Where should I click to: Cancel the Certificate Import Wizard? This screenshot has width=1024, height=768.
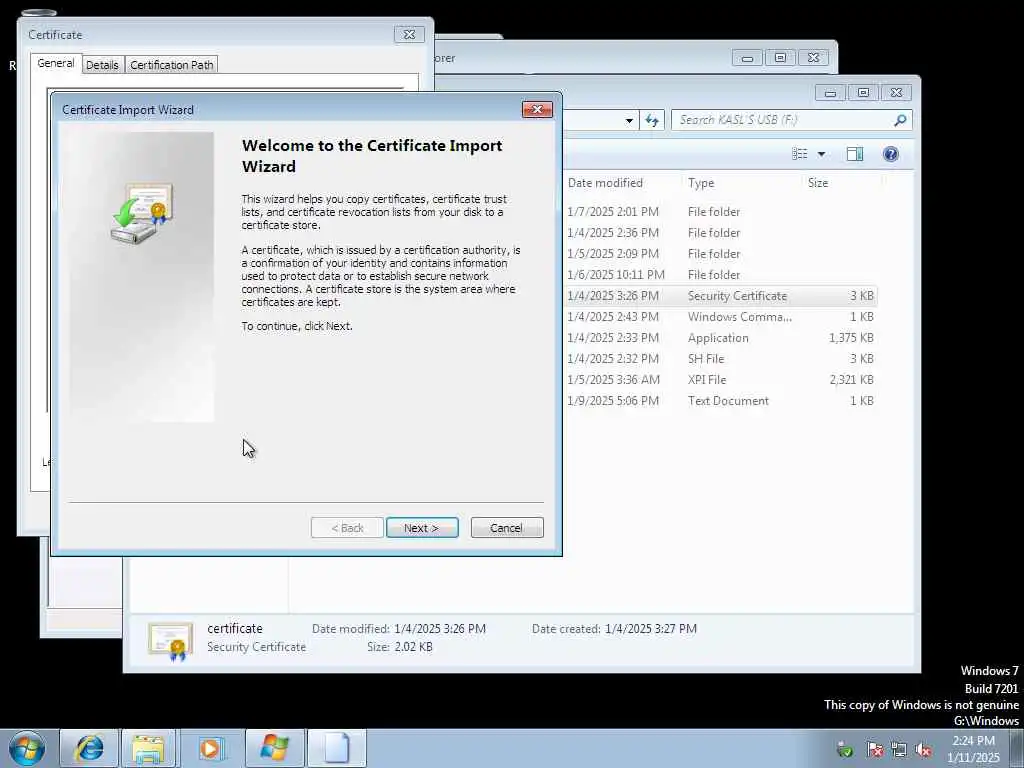point(507,528)
